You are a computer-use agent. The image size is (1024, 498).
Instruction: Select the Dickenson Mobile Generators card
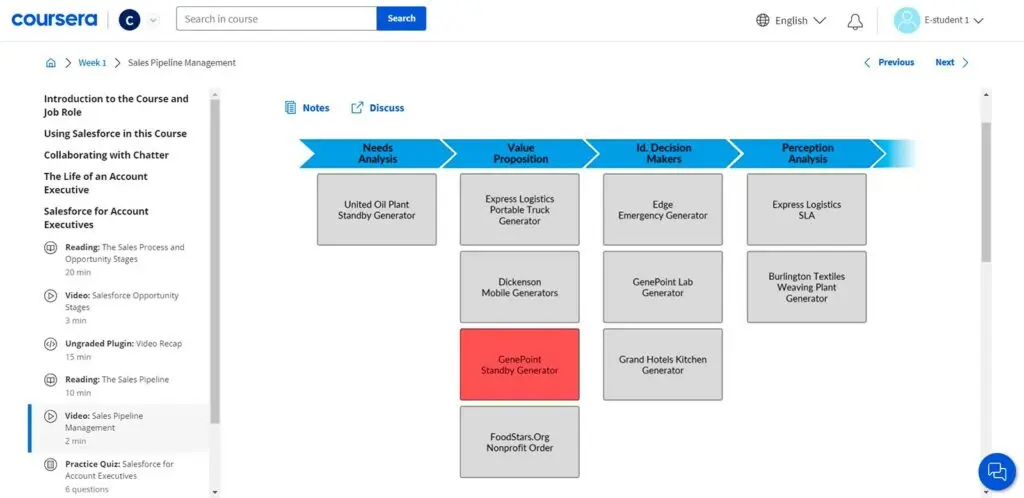point(519,287)
